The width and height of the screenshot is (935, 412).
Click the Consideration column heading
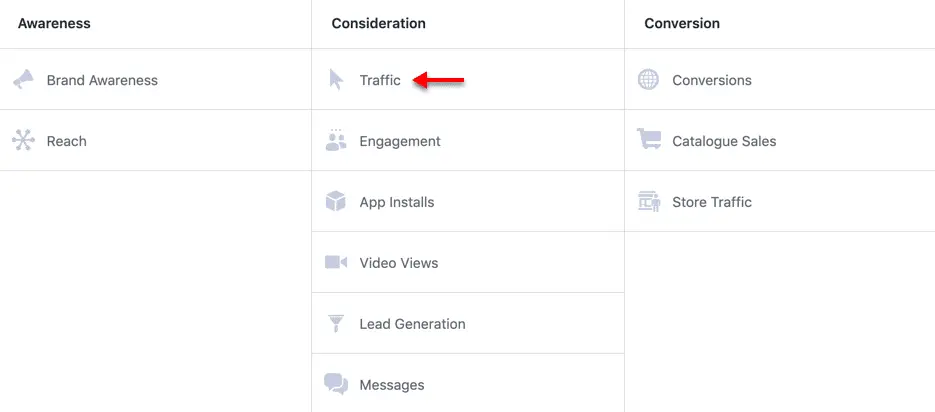379,24
